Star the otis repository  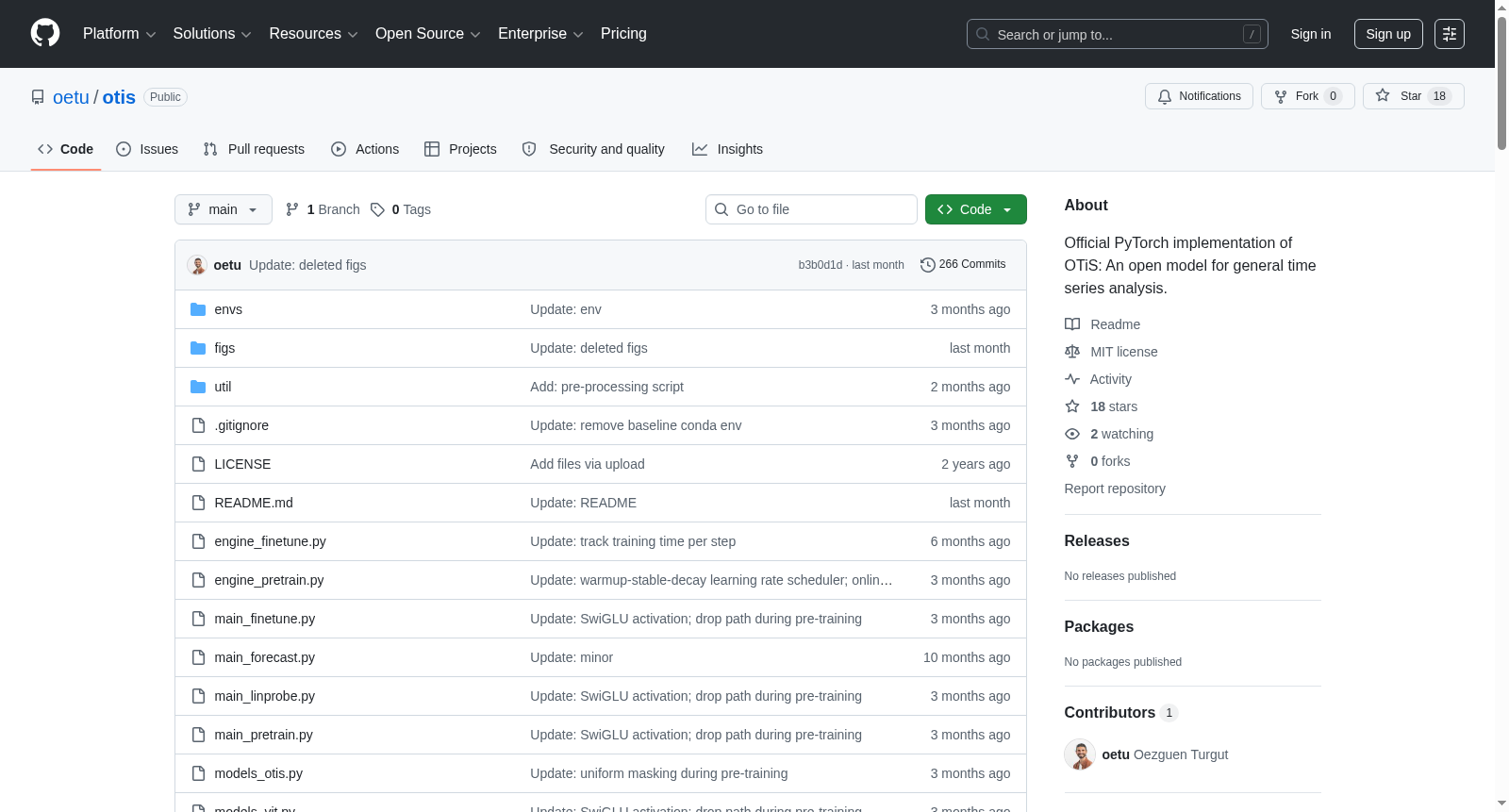1413,96
